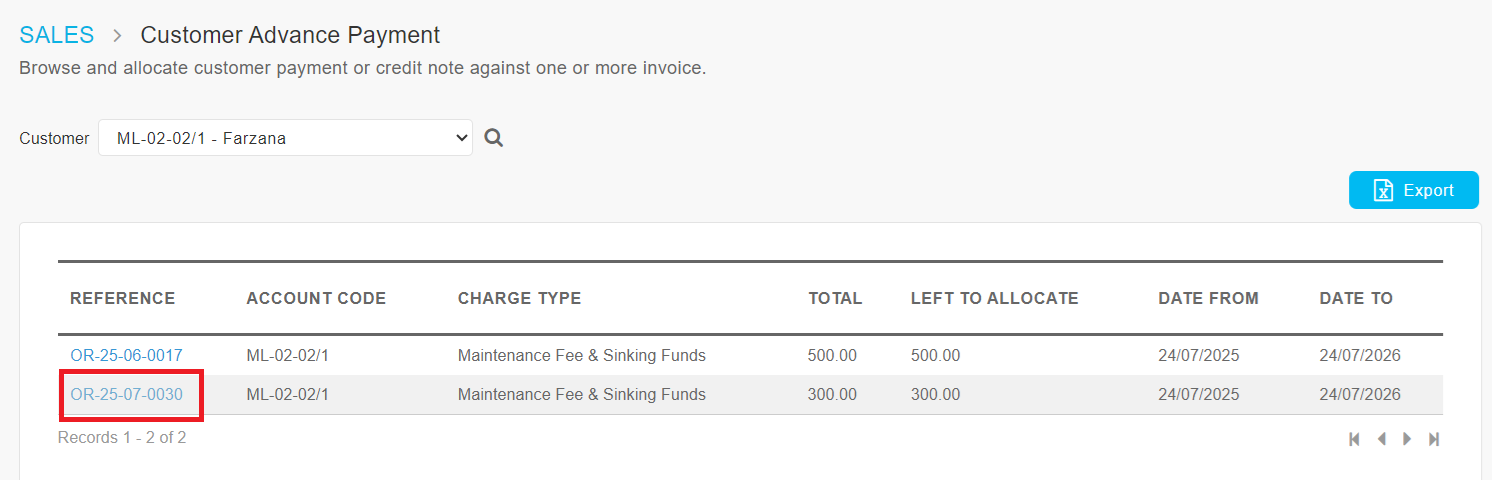Select the 300.00 left-to-allocate cell
1492x480 pixels.
[x=935, y=394]
